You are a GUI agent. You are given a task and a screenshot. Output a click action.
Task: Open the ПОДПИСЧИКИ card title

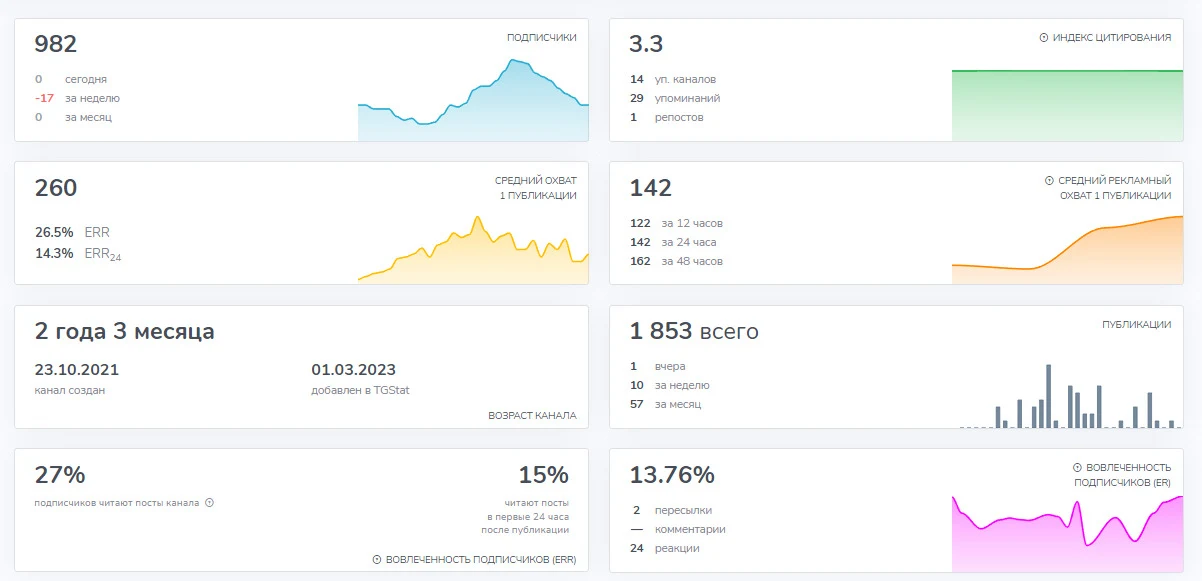[x=541, y=37]
